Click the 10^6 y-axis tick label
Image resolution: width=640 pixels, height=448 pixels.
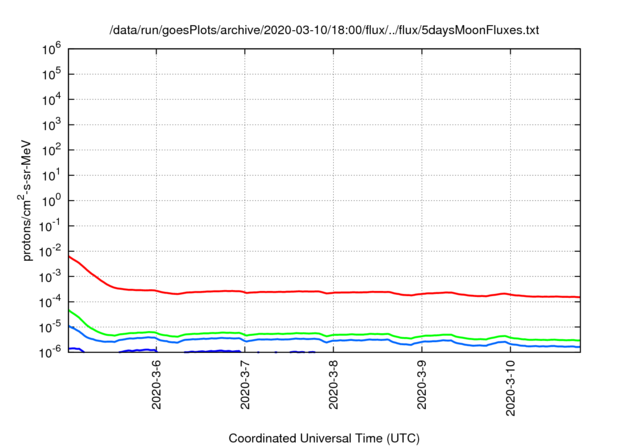click(x=51, y=49)
